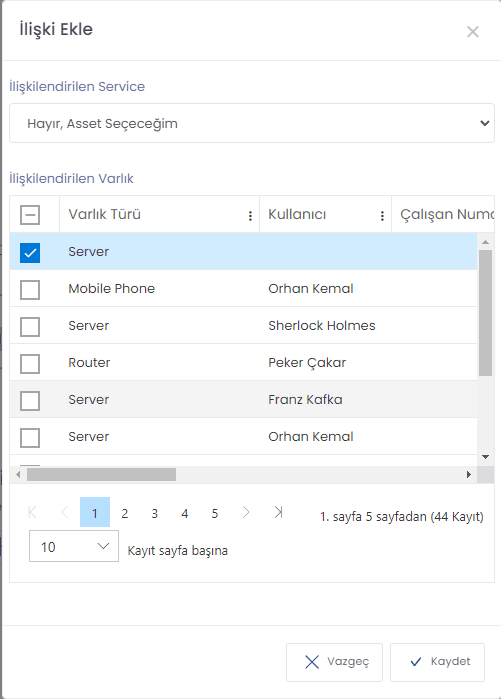Go to next page arrow in pager
Image resolution: width=501 pixels, height=699 pixels.
(246, 512)
